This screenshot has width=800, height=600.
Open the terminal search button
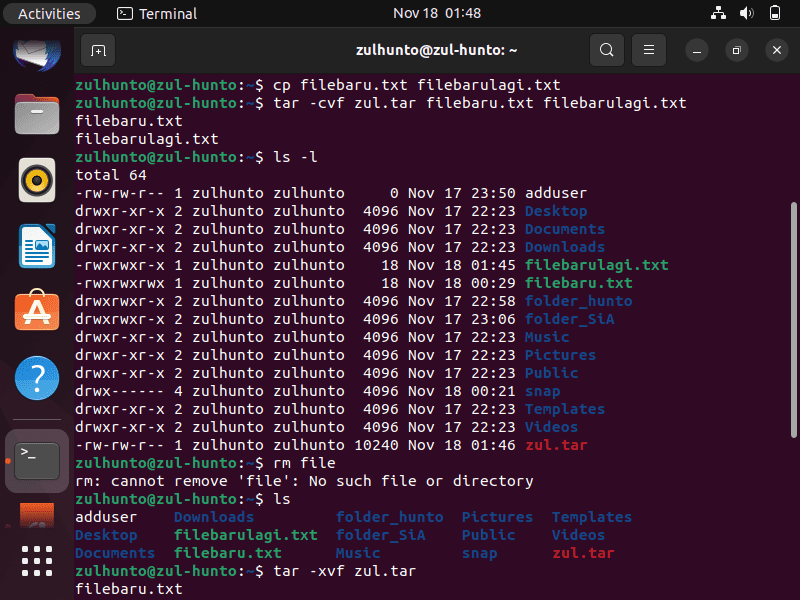pyautogui.click(x=607, y=50)
